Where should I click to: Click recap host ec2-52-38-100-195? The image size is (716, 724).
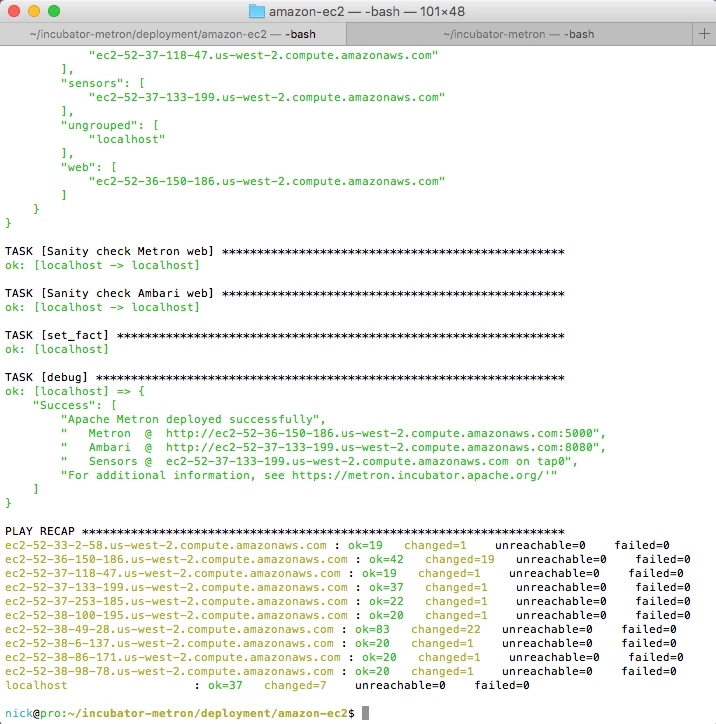[176, 615]
